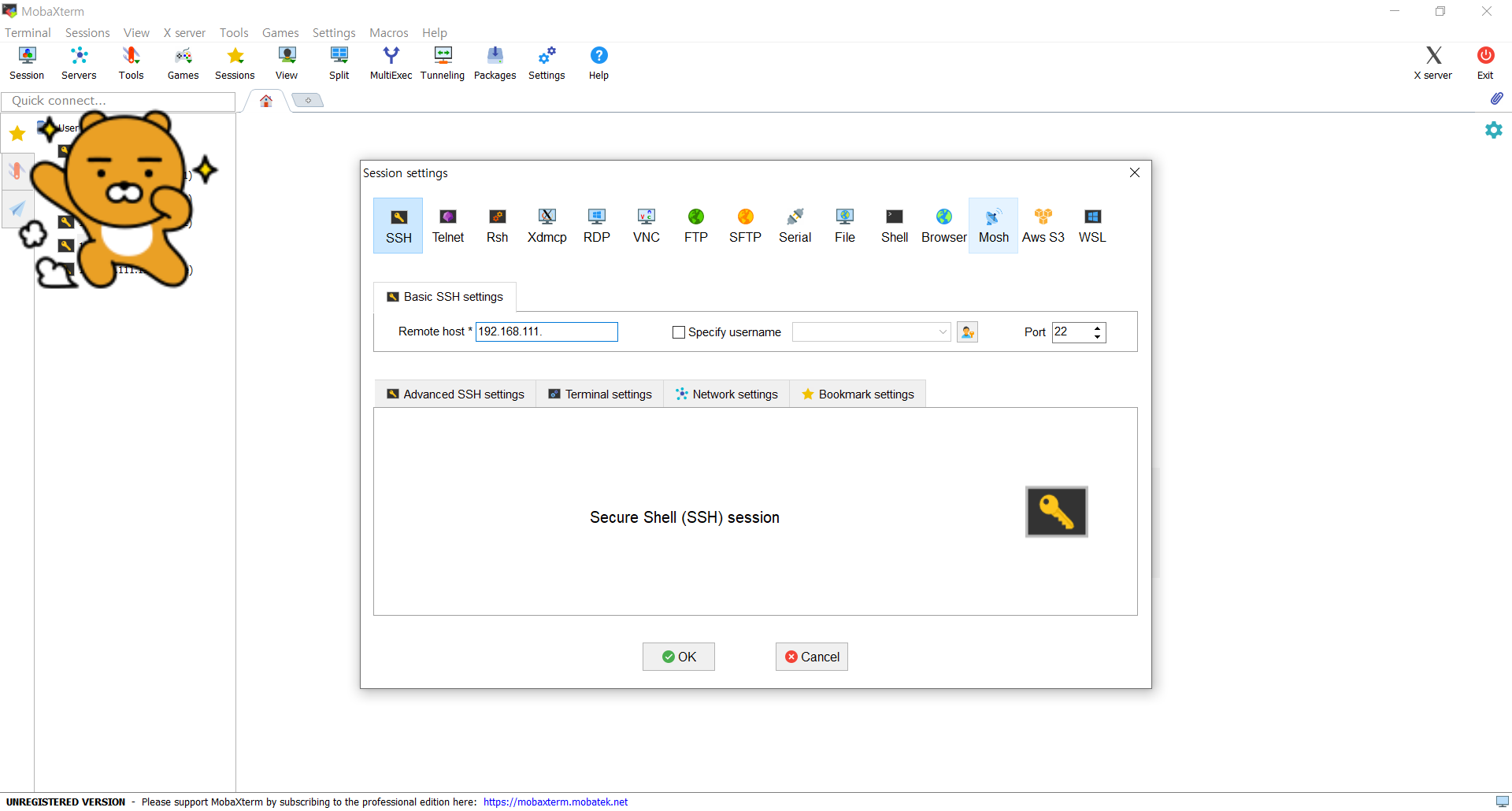The image size is (1512, 811).
Task: Choose the Xdmcp session type
Action: tap(547, 225)
